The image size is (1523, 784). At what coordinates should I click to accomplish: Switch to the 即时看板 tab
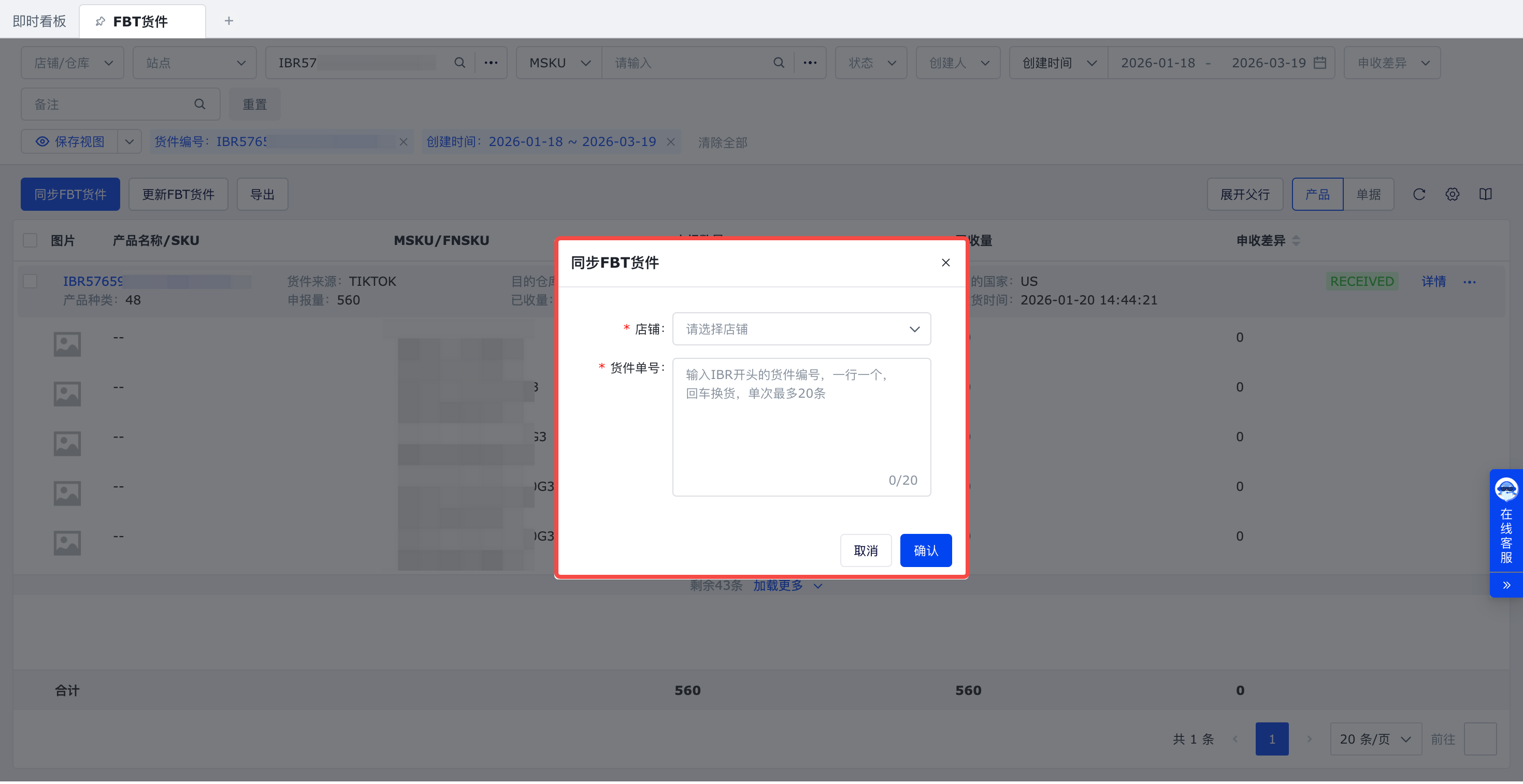[39, 21]
